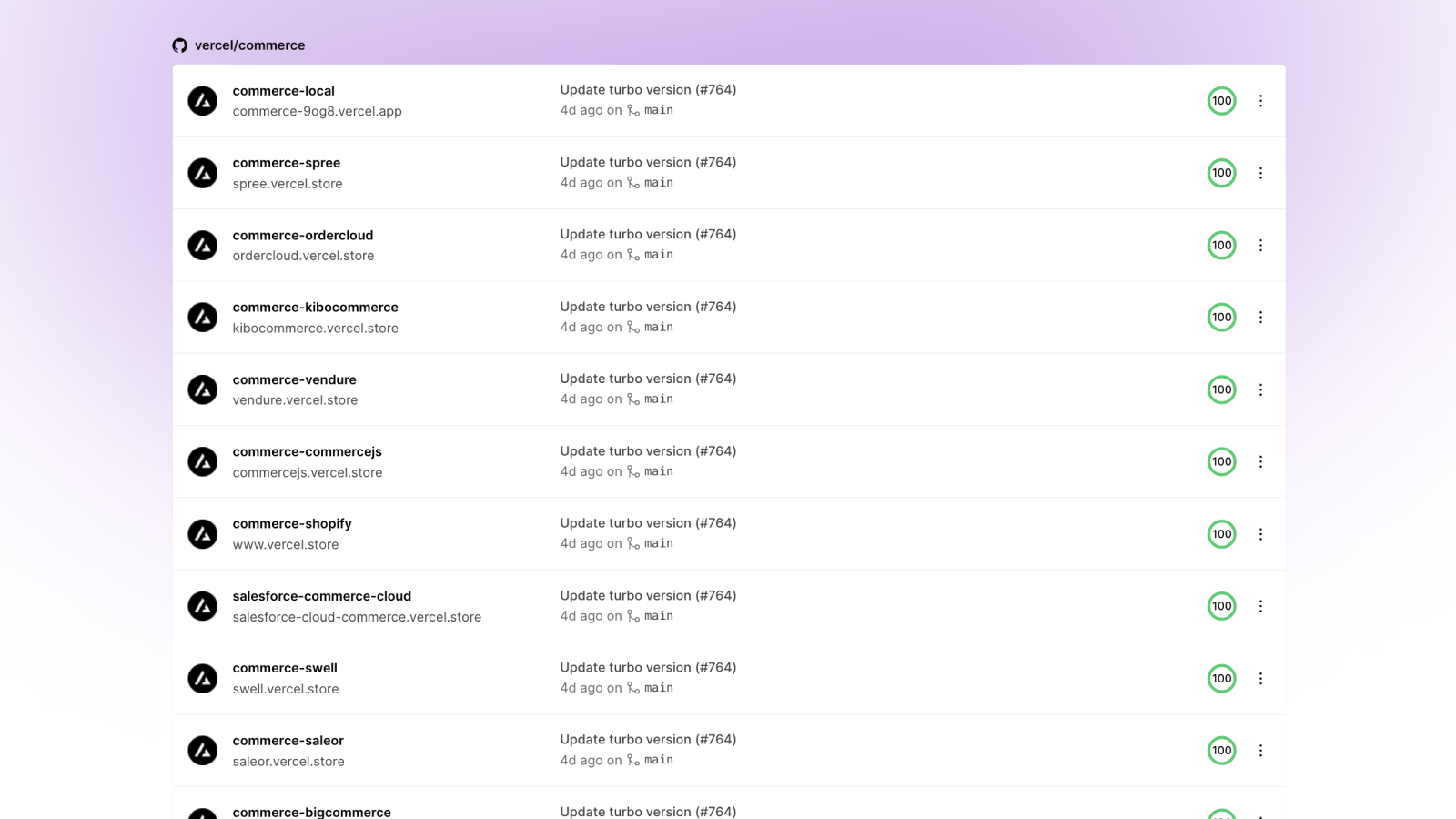Open the vercel/commerce repository link
Viewport: 1456px width, 819px height.
[248, 45]
